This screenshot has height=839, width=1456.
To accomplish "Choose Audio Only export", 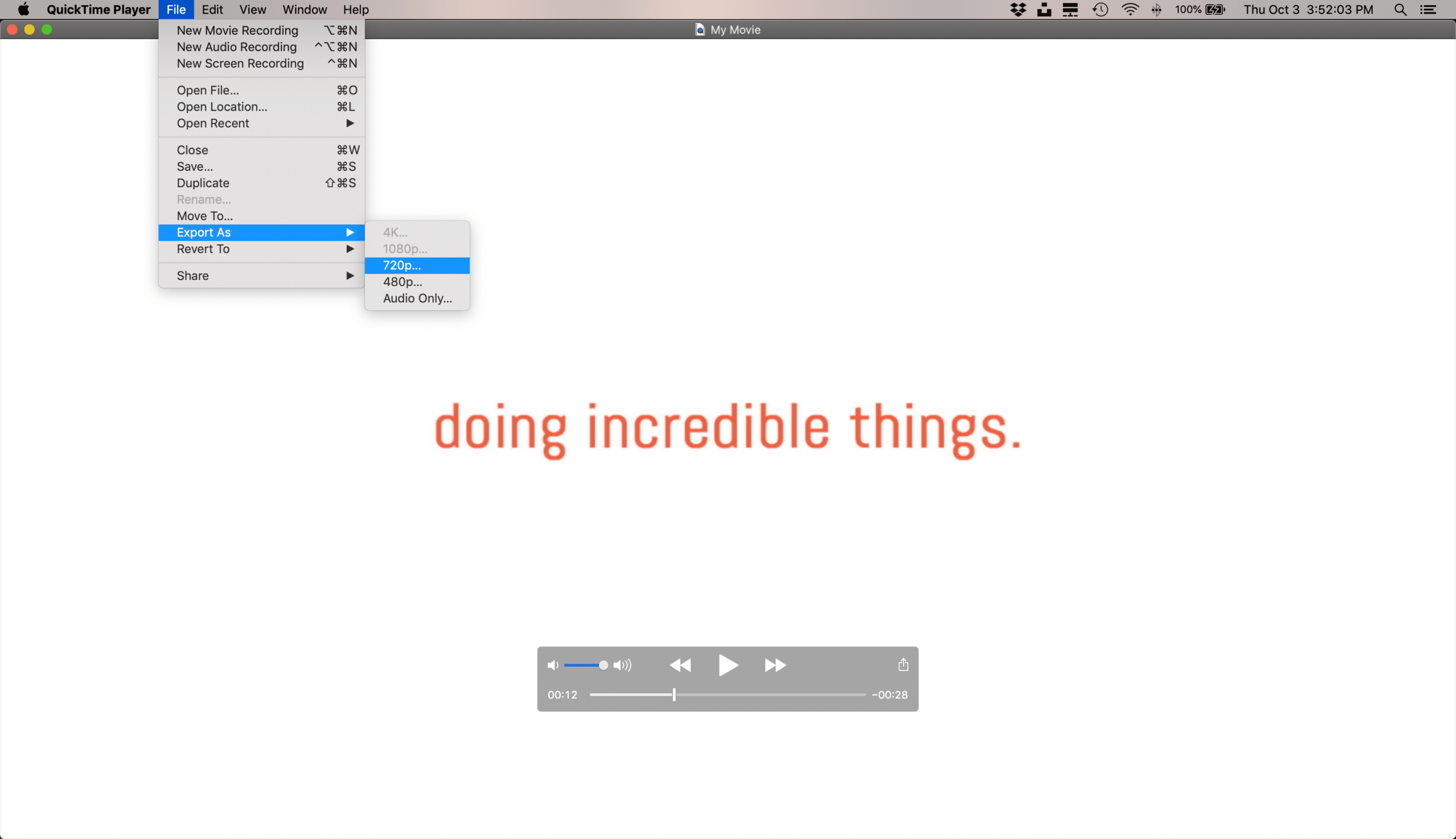I will tap(416, 298).
